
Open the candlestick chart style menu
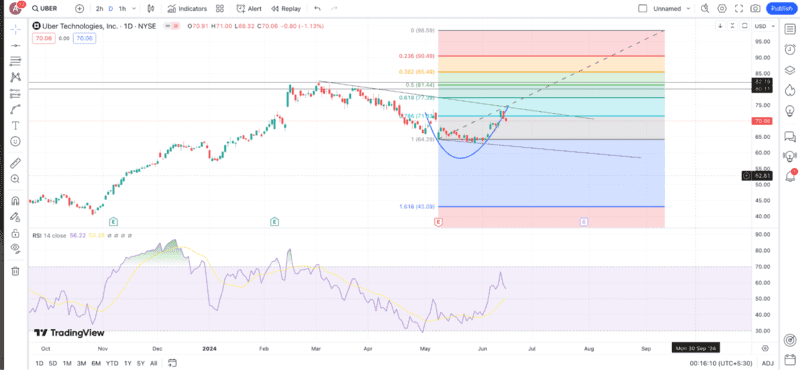151,9
